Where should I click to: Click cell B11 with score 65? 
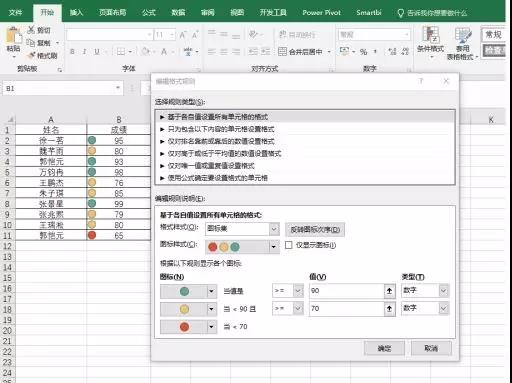click(119, 235)
